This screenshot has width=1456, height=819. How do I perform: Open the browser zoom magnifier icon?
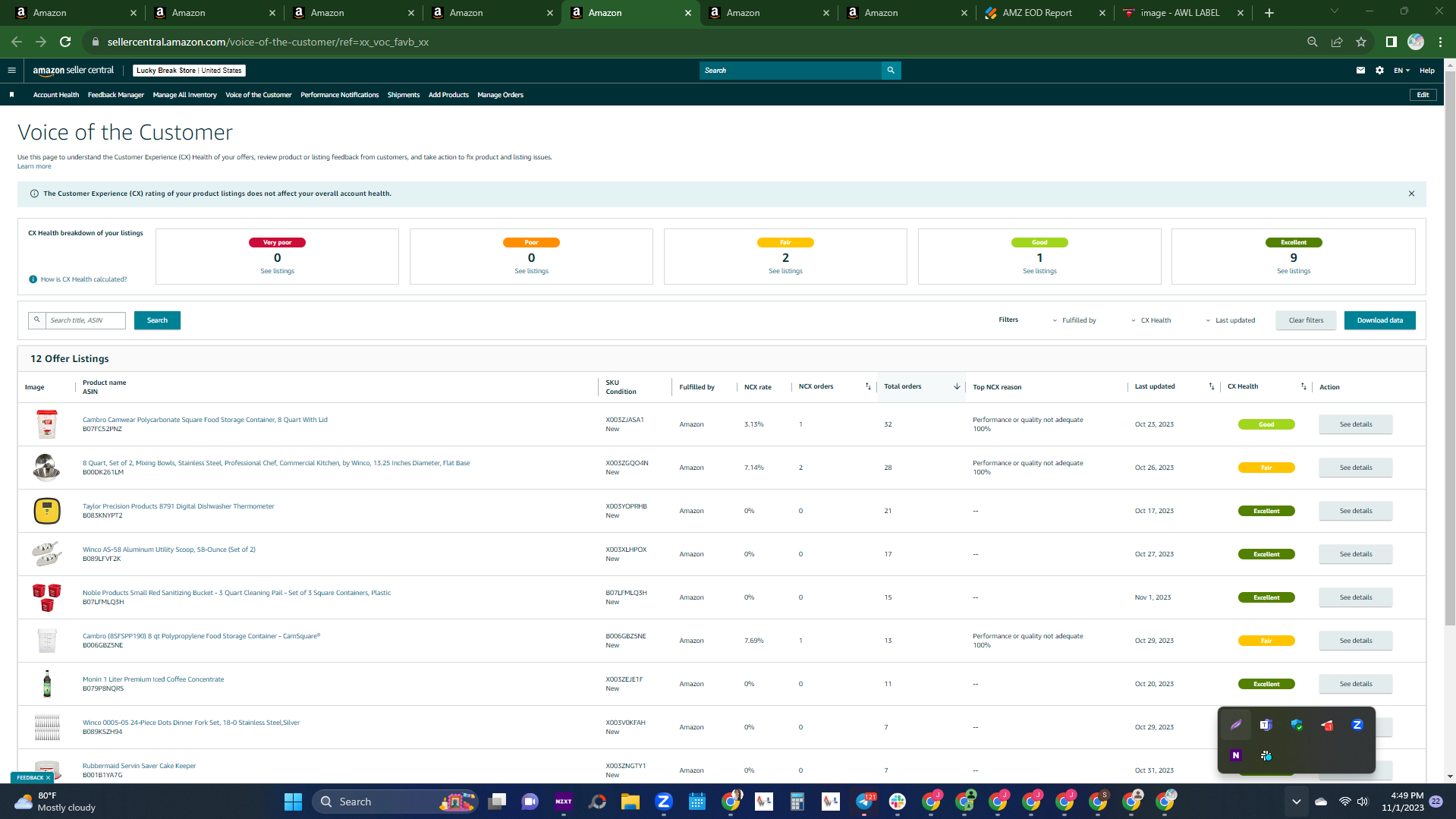(x=1312, y=42)
